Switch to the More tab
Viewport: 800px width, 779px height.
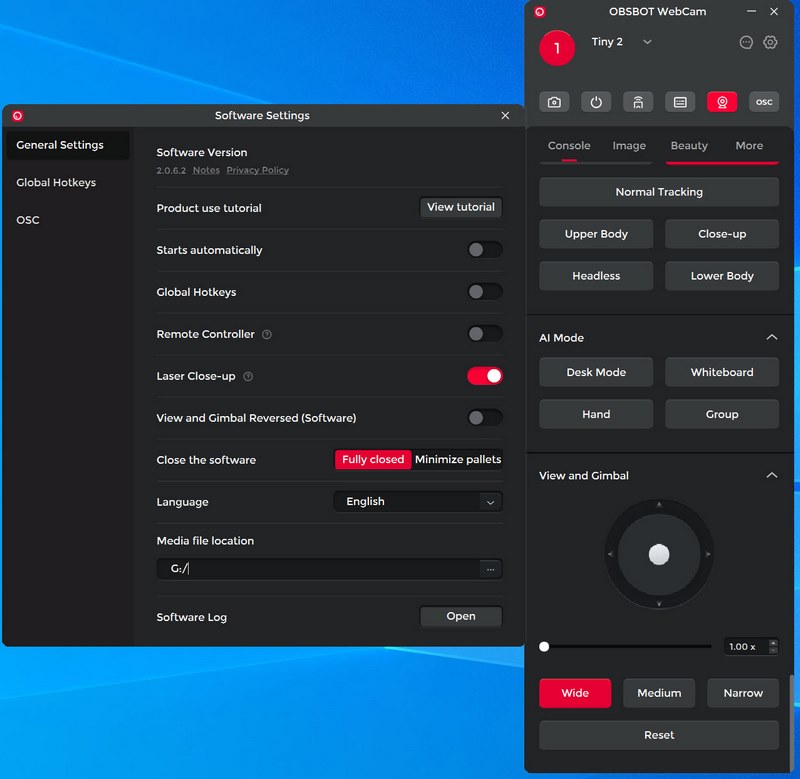(x=749, y=146)
